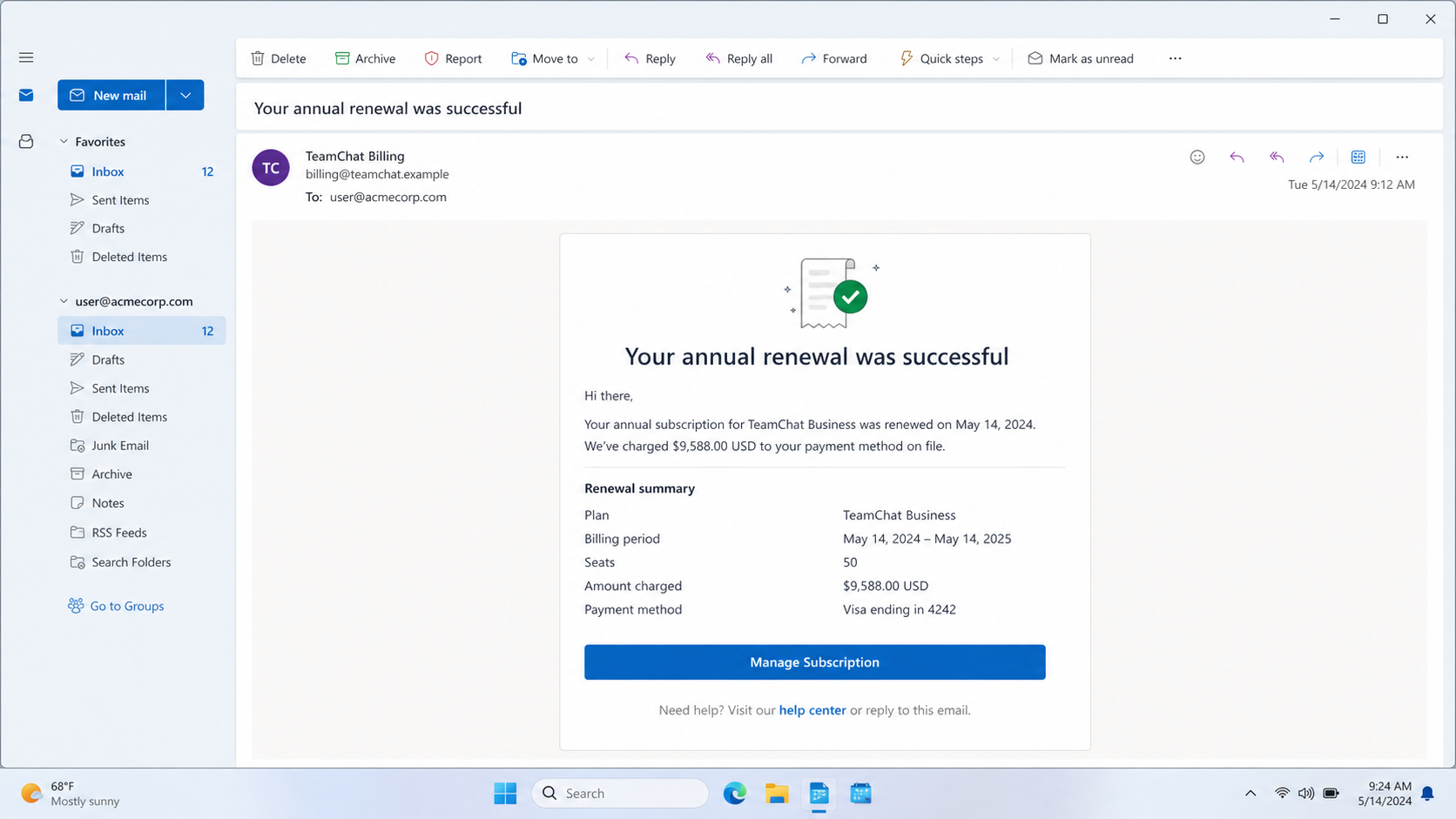Open File Explorer from the taskbar
The width and height of the screenshot is (1456, 819).
tap(777, 793)
